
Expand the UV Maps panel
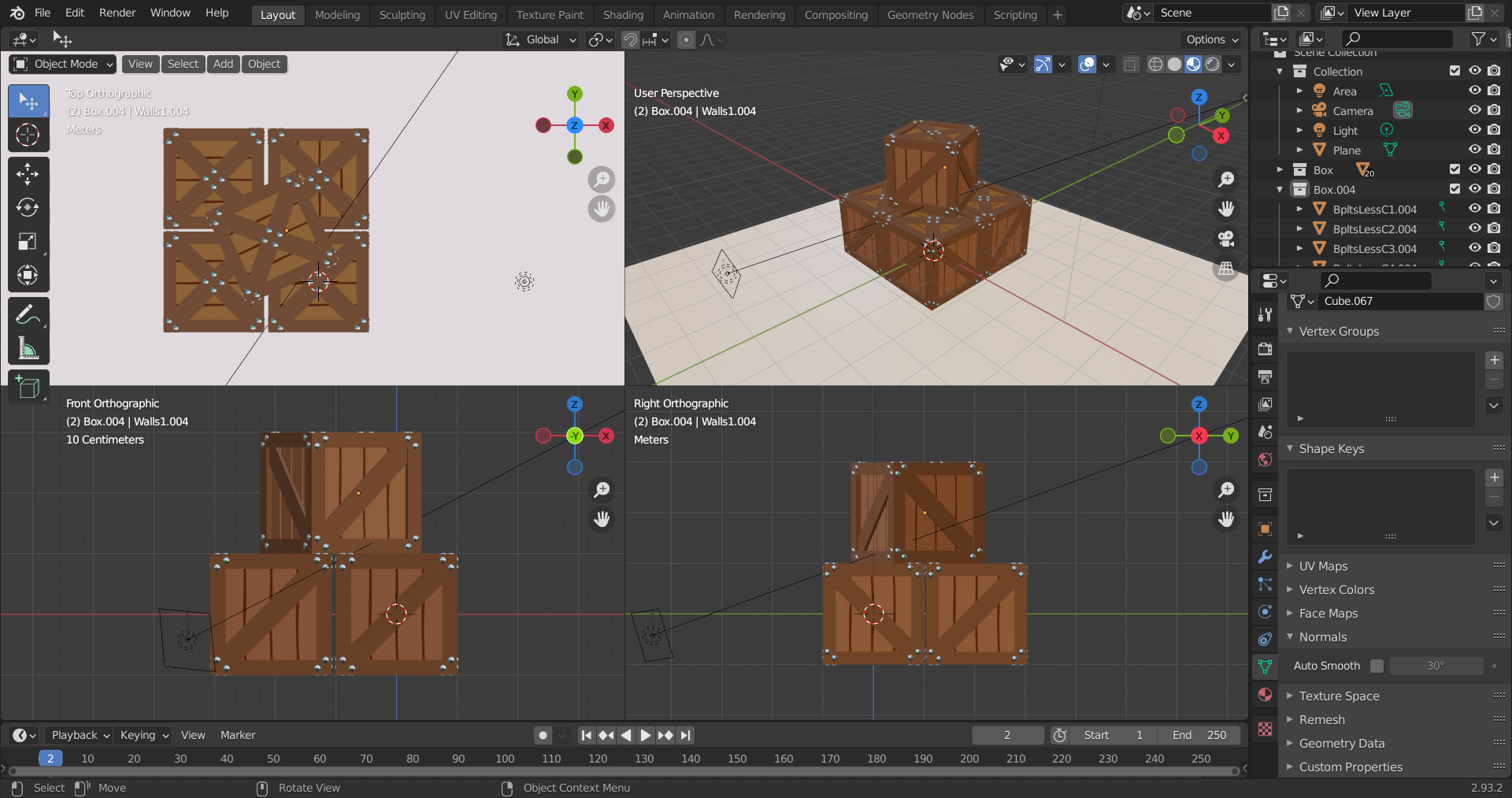[1323, 566]
